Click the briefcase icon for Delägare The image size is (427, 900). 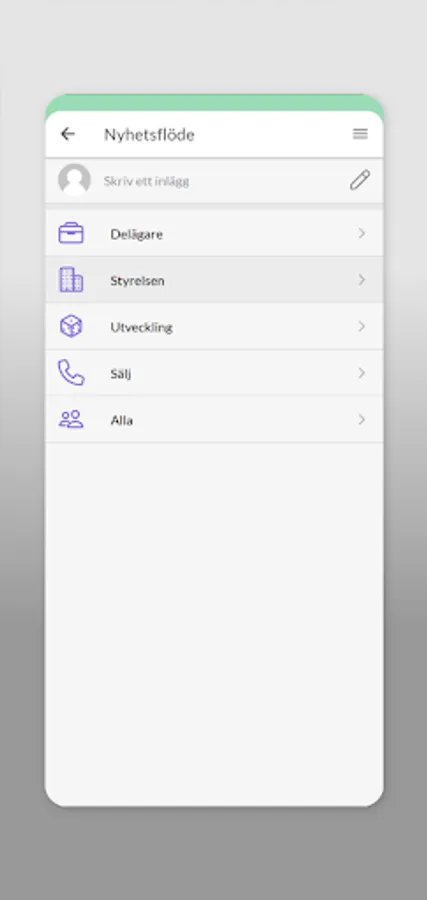tap(71, 233)
